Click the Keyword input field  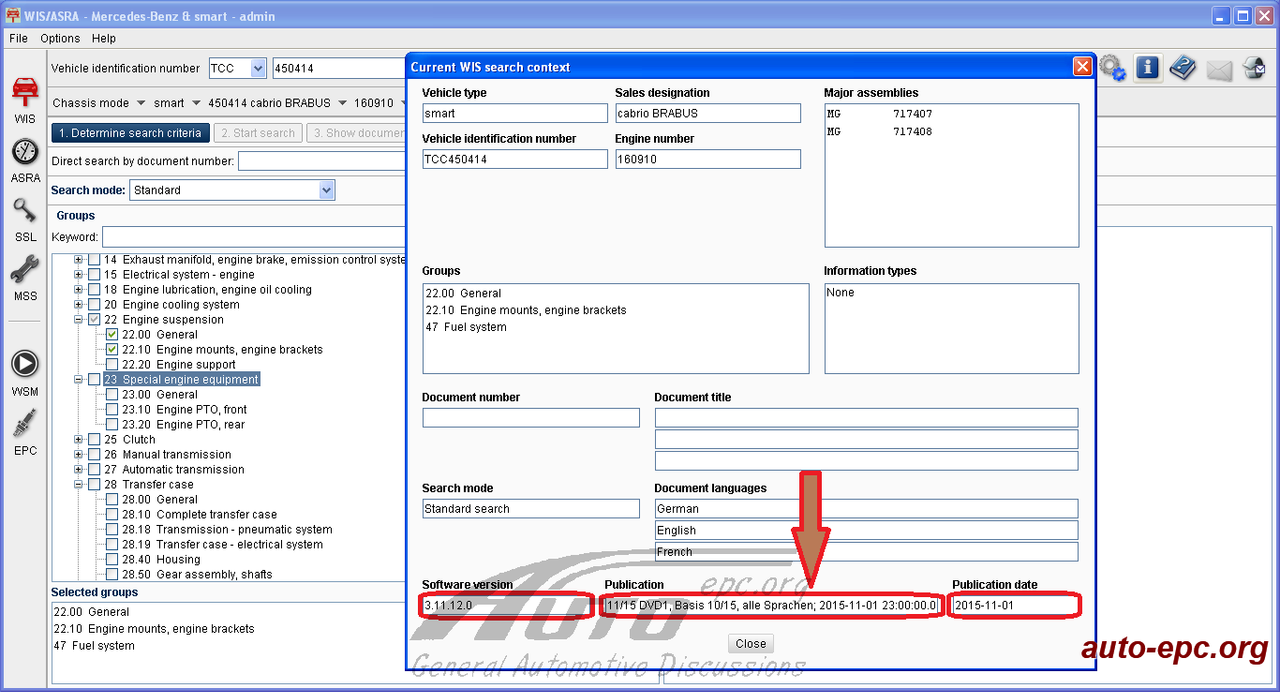click(253, 237)
